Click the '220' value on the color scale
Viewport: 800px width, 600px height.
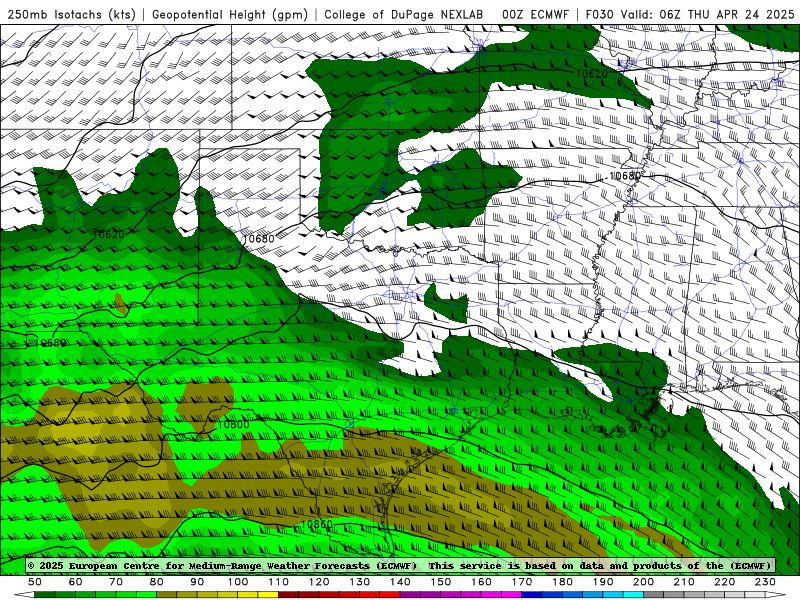(724, 582)
